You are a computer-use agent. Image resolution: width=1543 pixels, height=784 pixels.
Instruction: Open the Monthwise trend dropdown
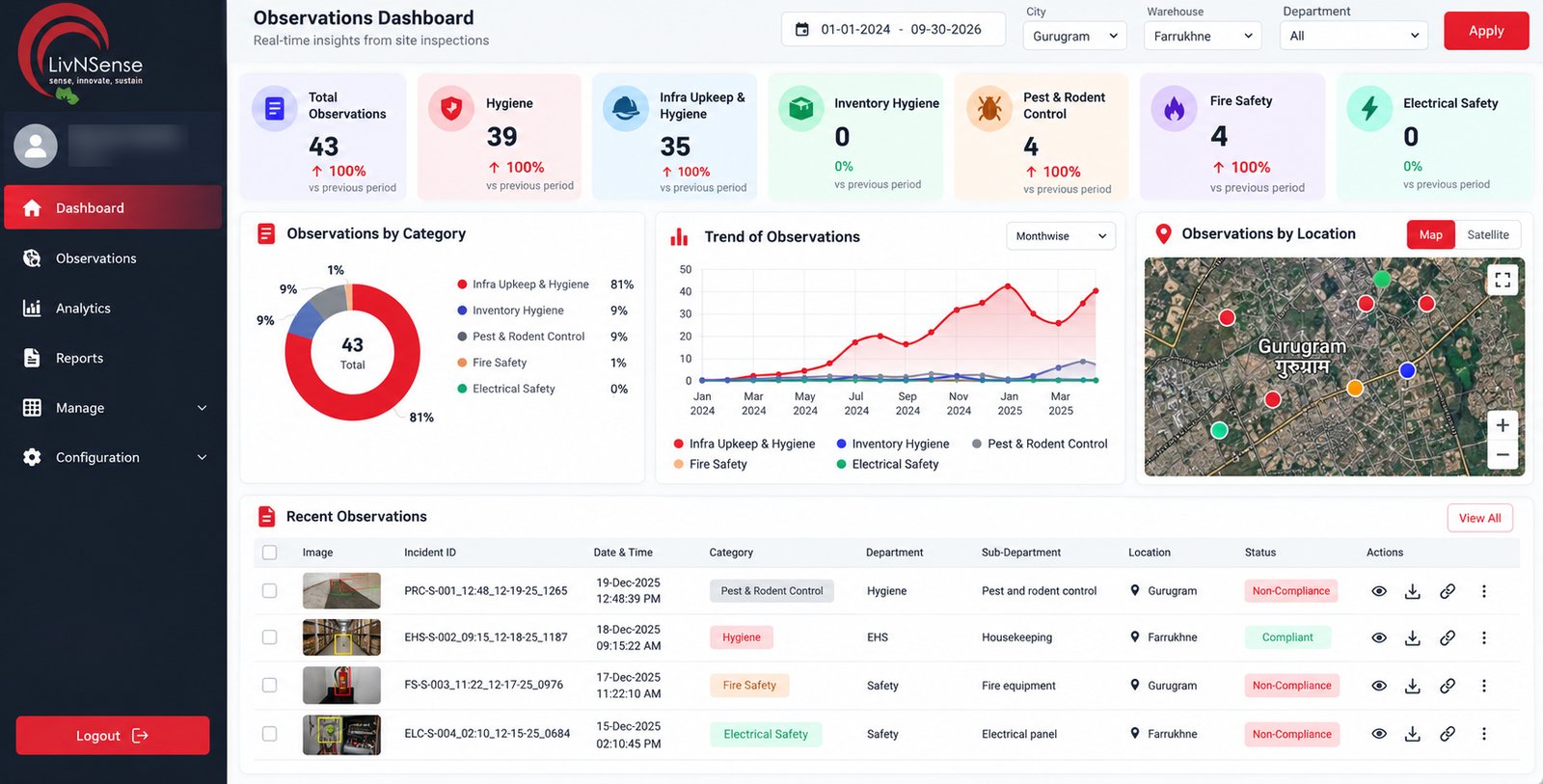point(1061,236)
